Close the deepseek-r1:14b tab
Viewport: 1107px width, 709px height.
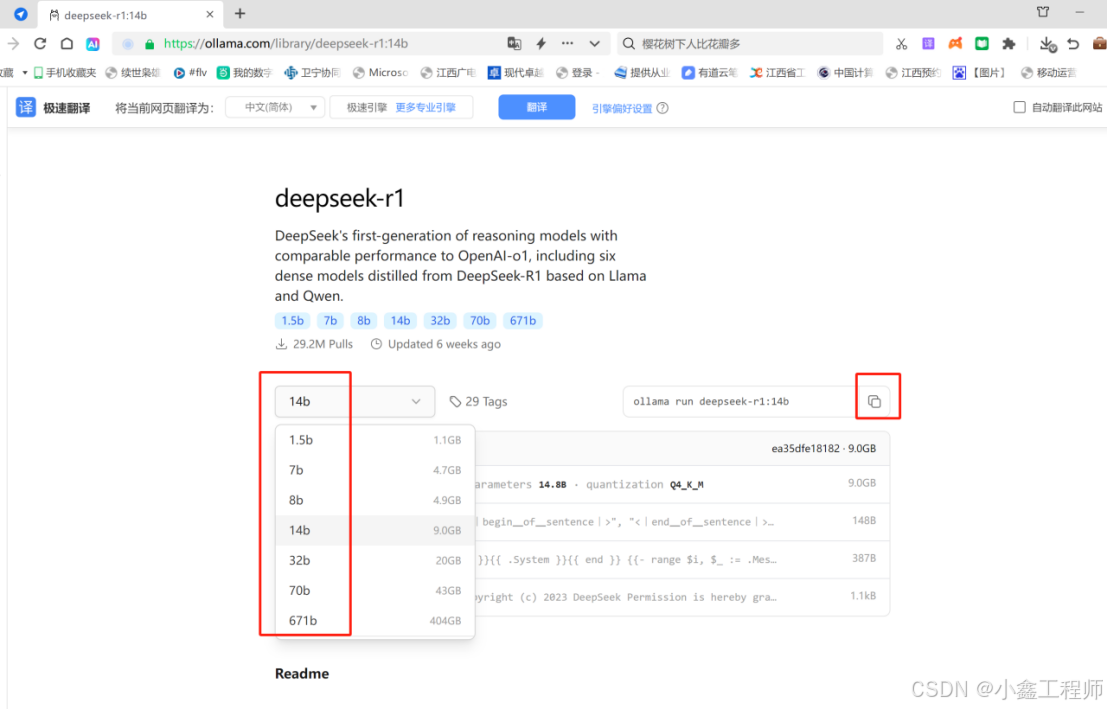[x=210, y=14]
